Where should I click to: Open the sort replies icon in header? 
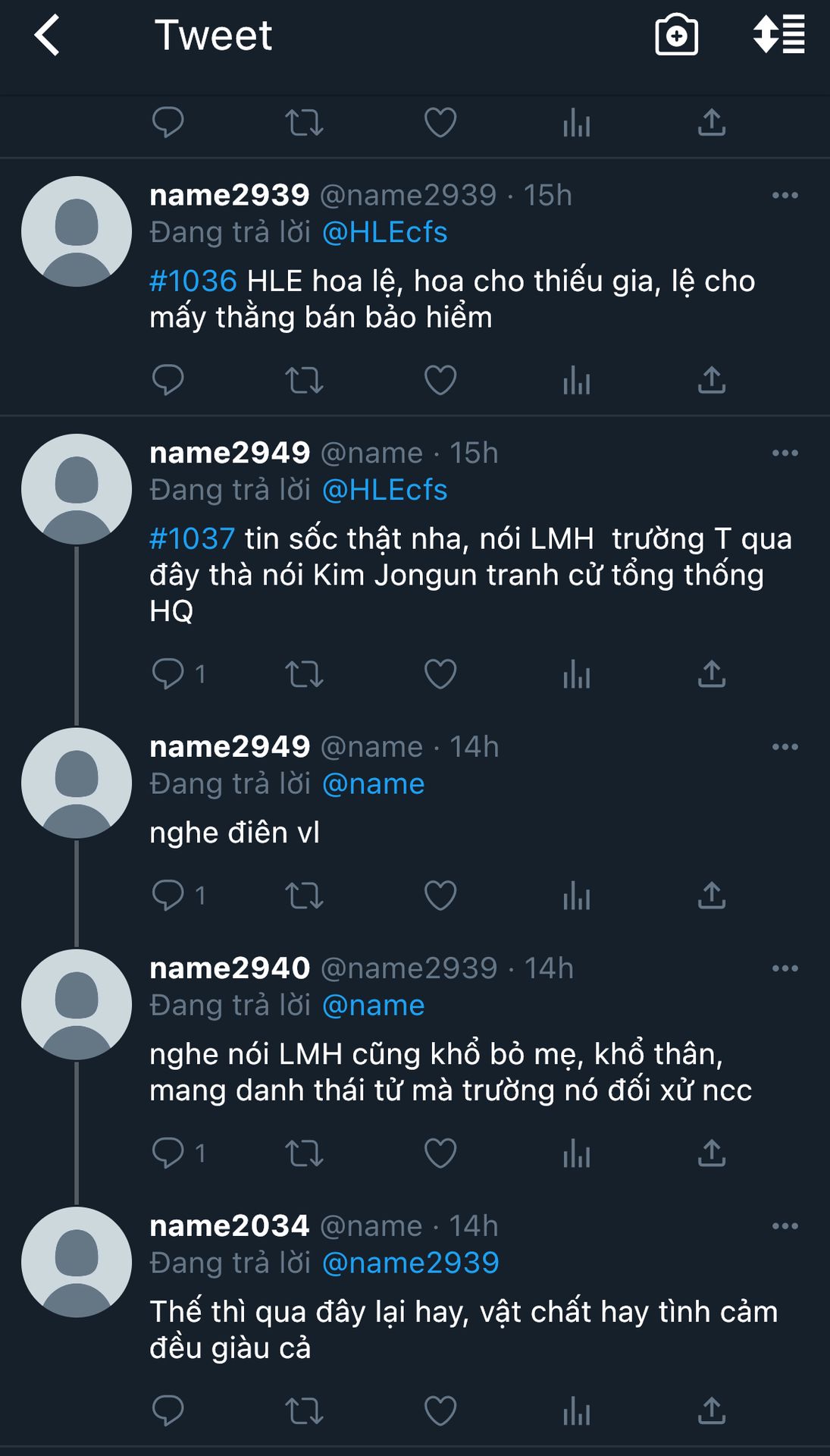(x=778, y=35)
